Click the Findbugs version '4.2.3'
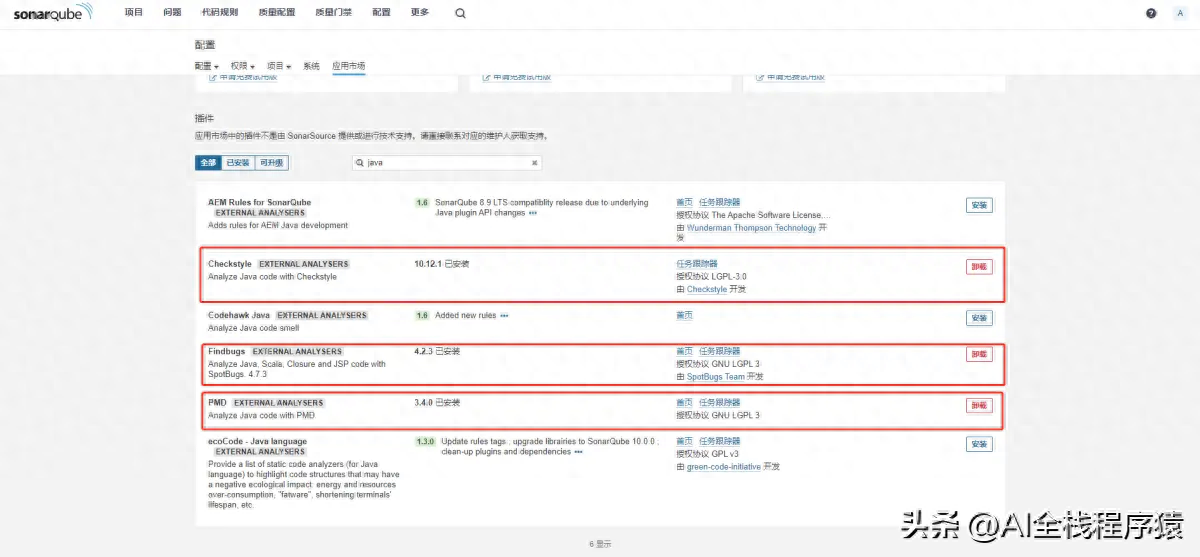The image size is (1200, 557). (x=424, y=351)
